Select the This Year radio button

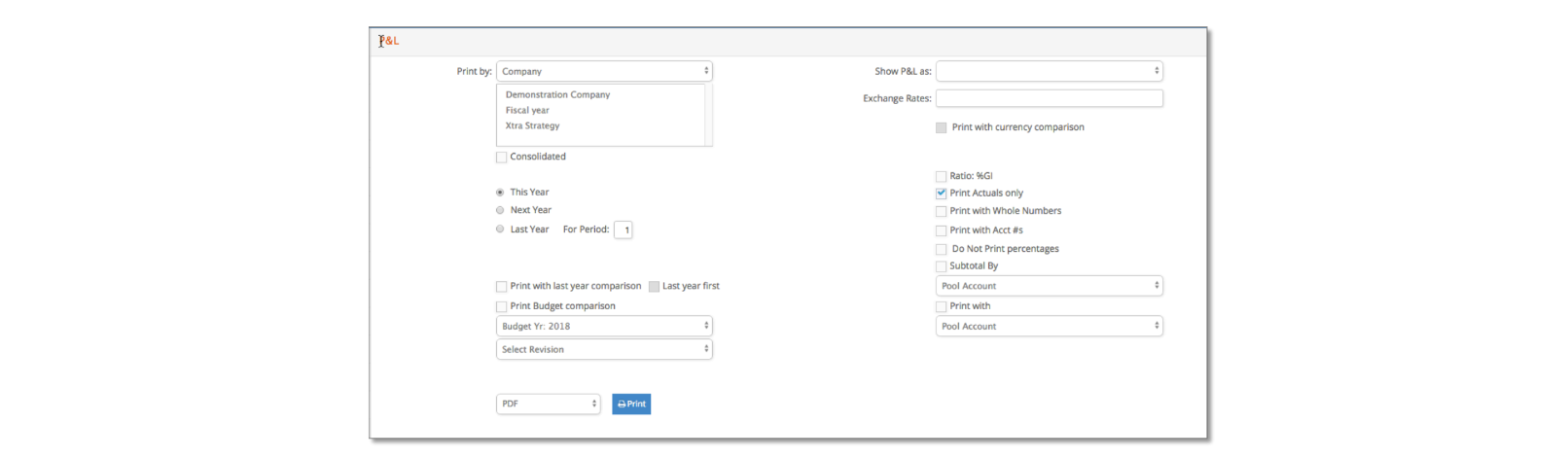click(500, 193)
